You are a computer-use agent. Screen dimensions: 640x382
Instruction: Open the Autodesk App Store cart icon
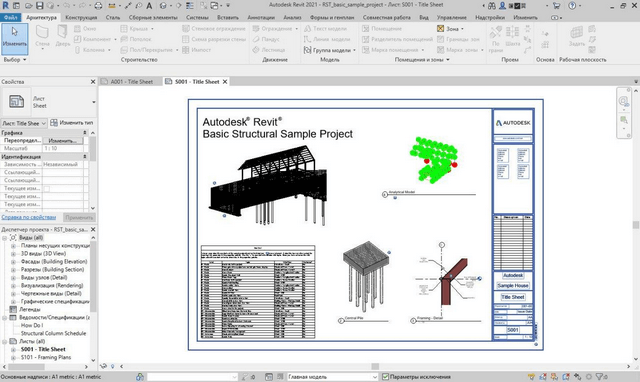(556, 6)
